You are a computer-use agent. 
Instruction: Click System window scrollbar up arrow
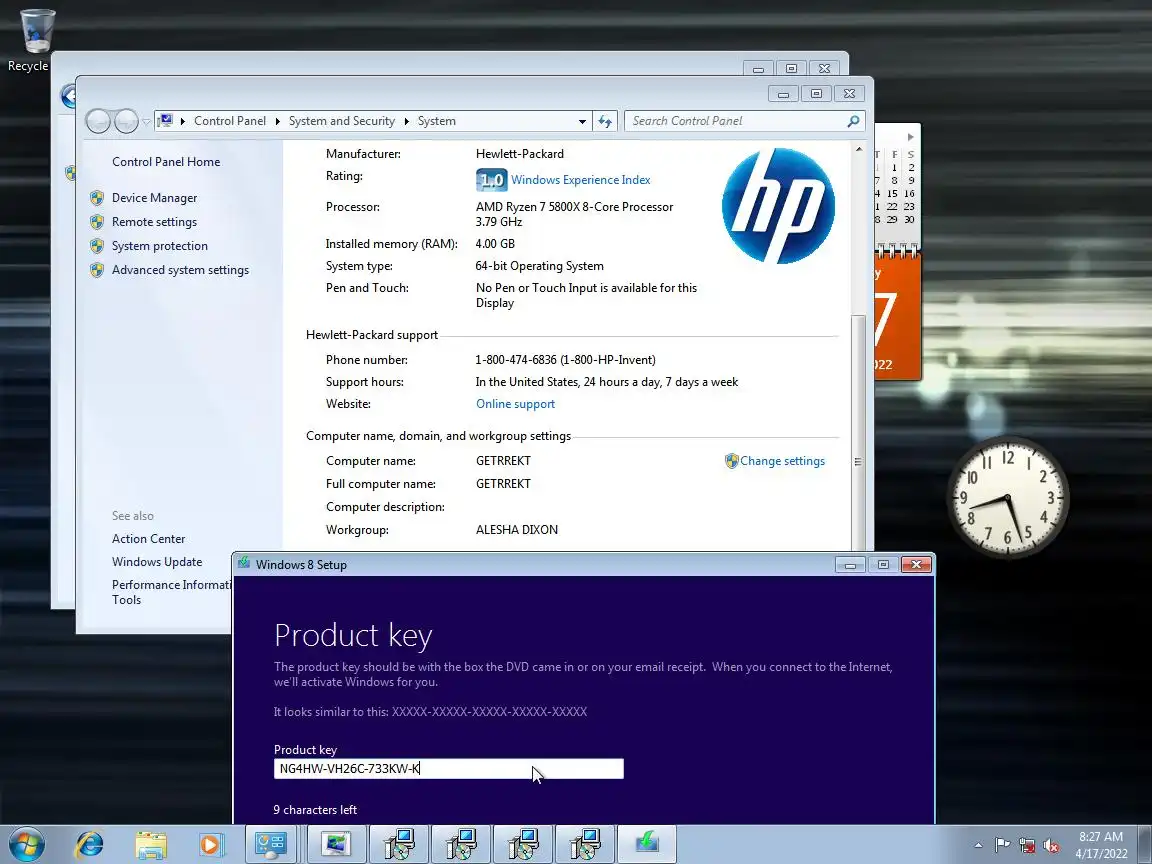[859, 149]
